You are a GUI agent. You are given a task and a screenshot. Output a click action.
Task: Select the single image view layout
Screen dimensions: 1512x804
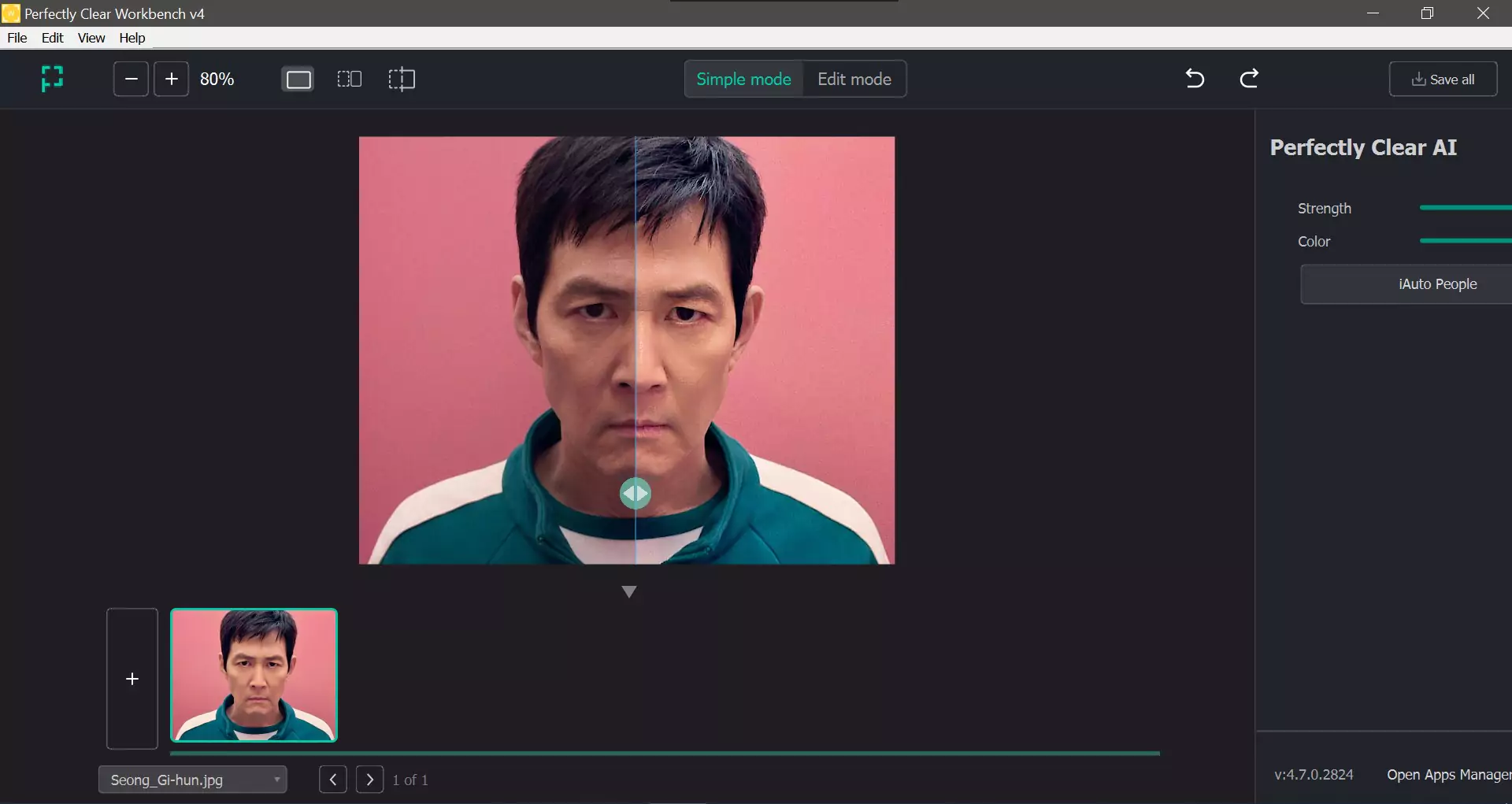point(298,79)
